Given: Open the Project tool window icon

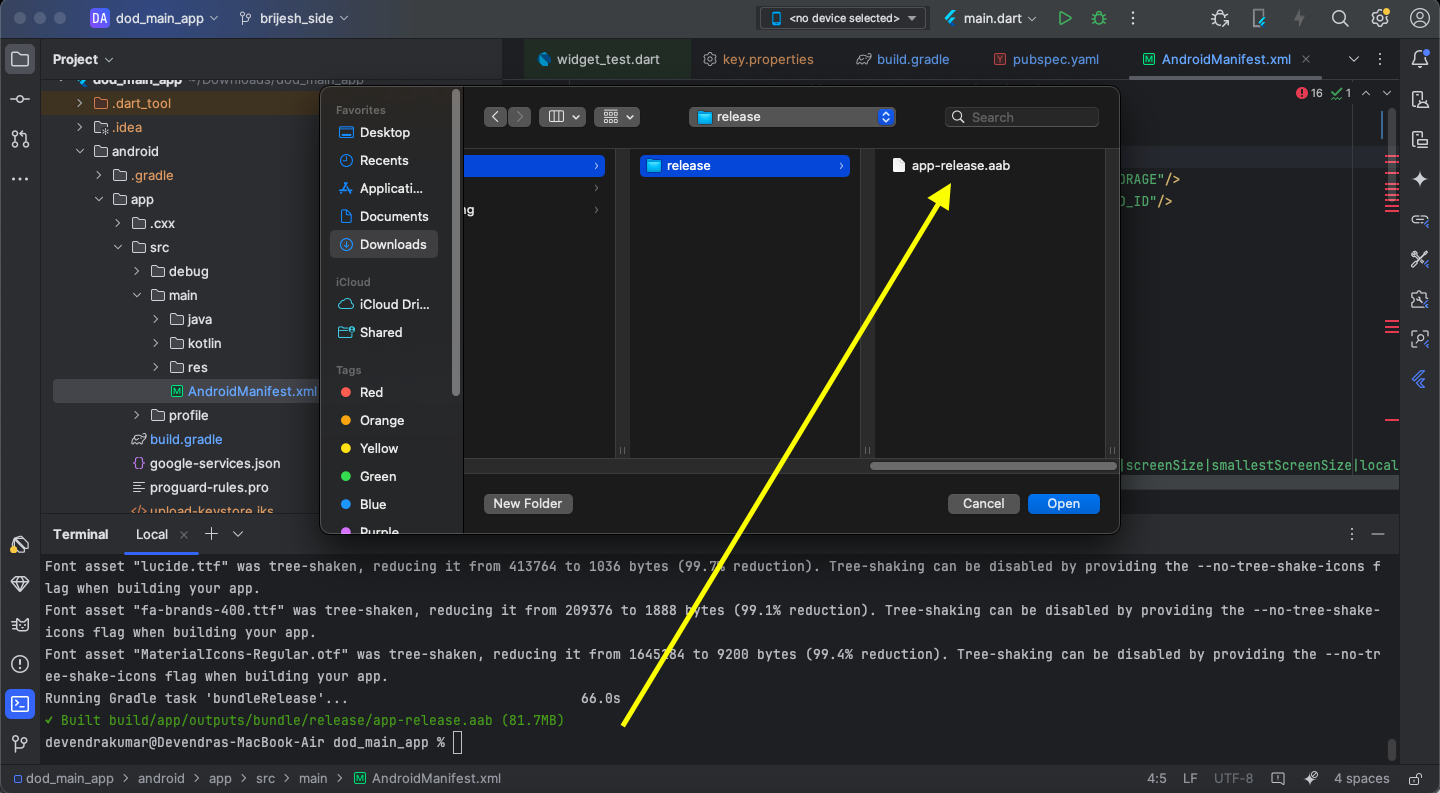Looking at the screenshot, I should point(20,59).
